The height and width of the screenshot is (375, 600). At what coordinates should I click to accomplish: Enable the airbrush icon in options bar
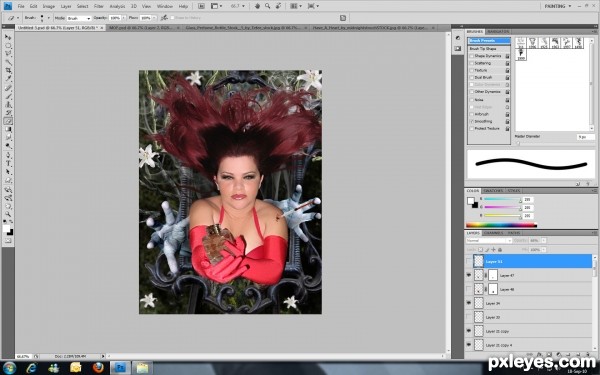coord(164,18)
